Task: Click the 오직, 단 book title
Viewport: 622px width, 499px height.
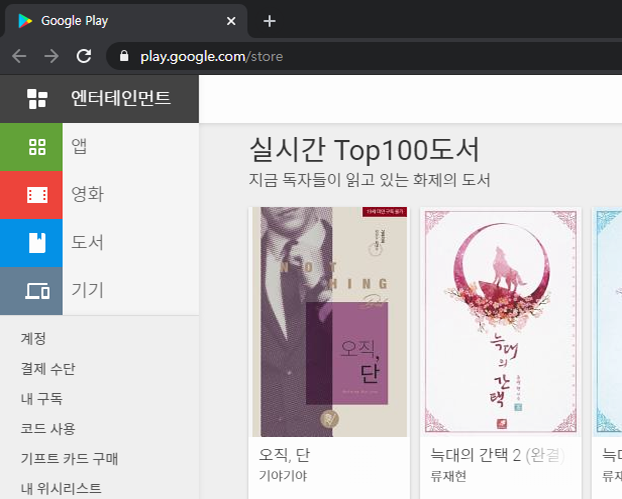Action: (x=284, y=455)
